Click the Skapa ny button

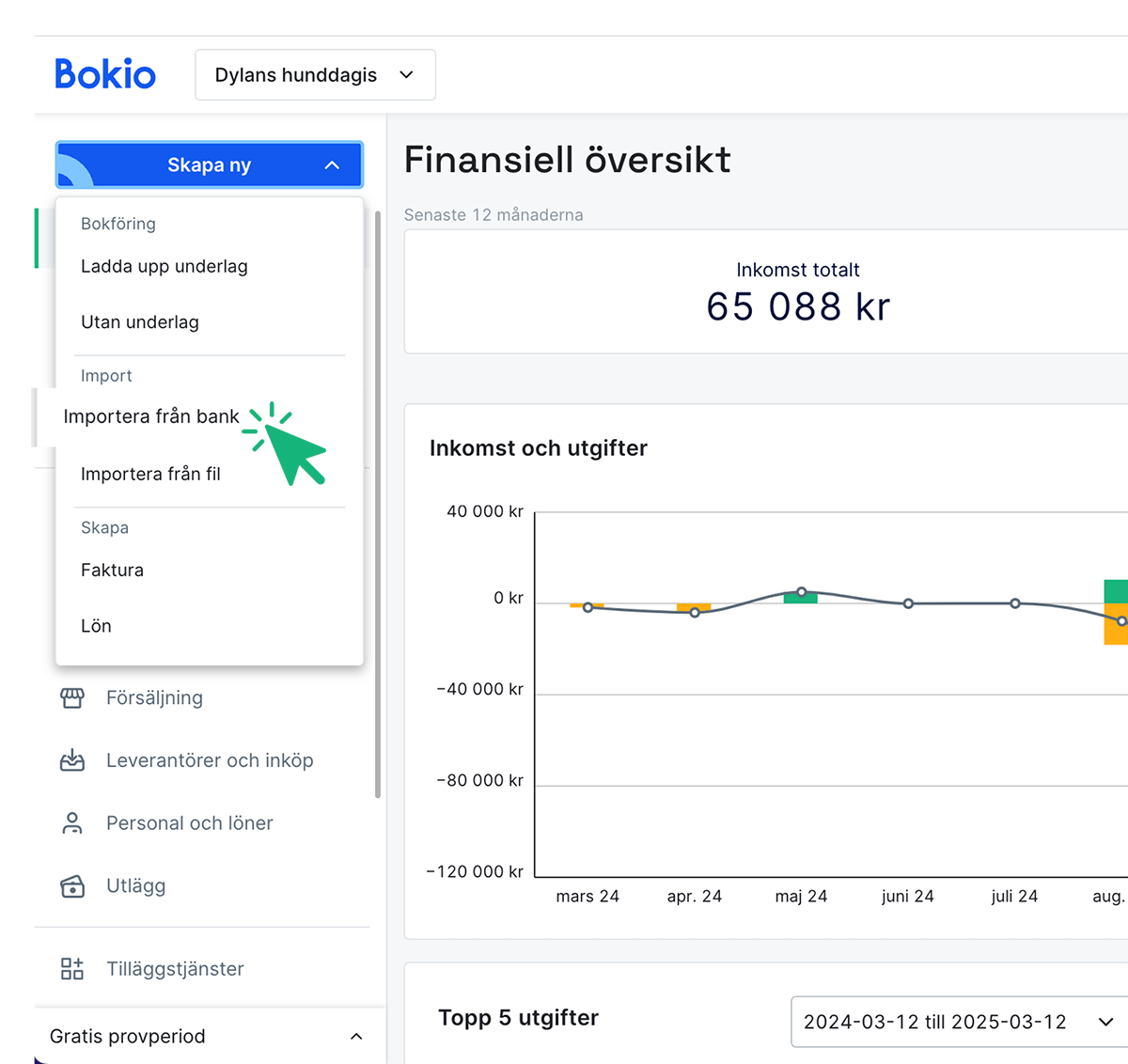(x=209, y=164)
